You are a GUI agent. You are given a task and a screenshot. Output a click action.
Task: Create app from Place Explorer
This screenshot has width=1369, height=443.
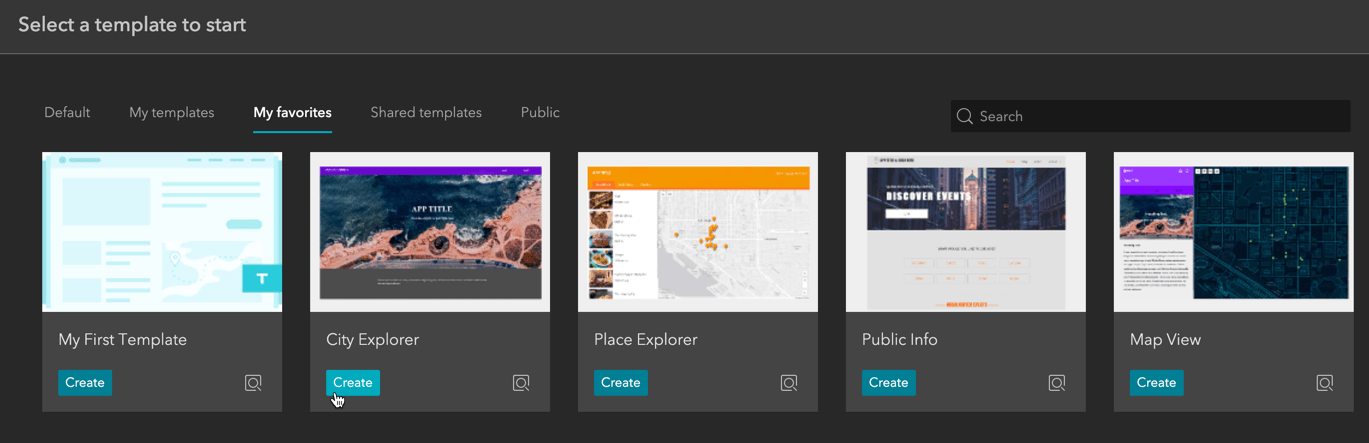pos(621,383)
